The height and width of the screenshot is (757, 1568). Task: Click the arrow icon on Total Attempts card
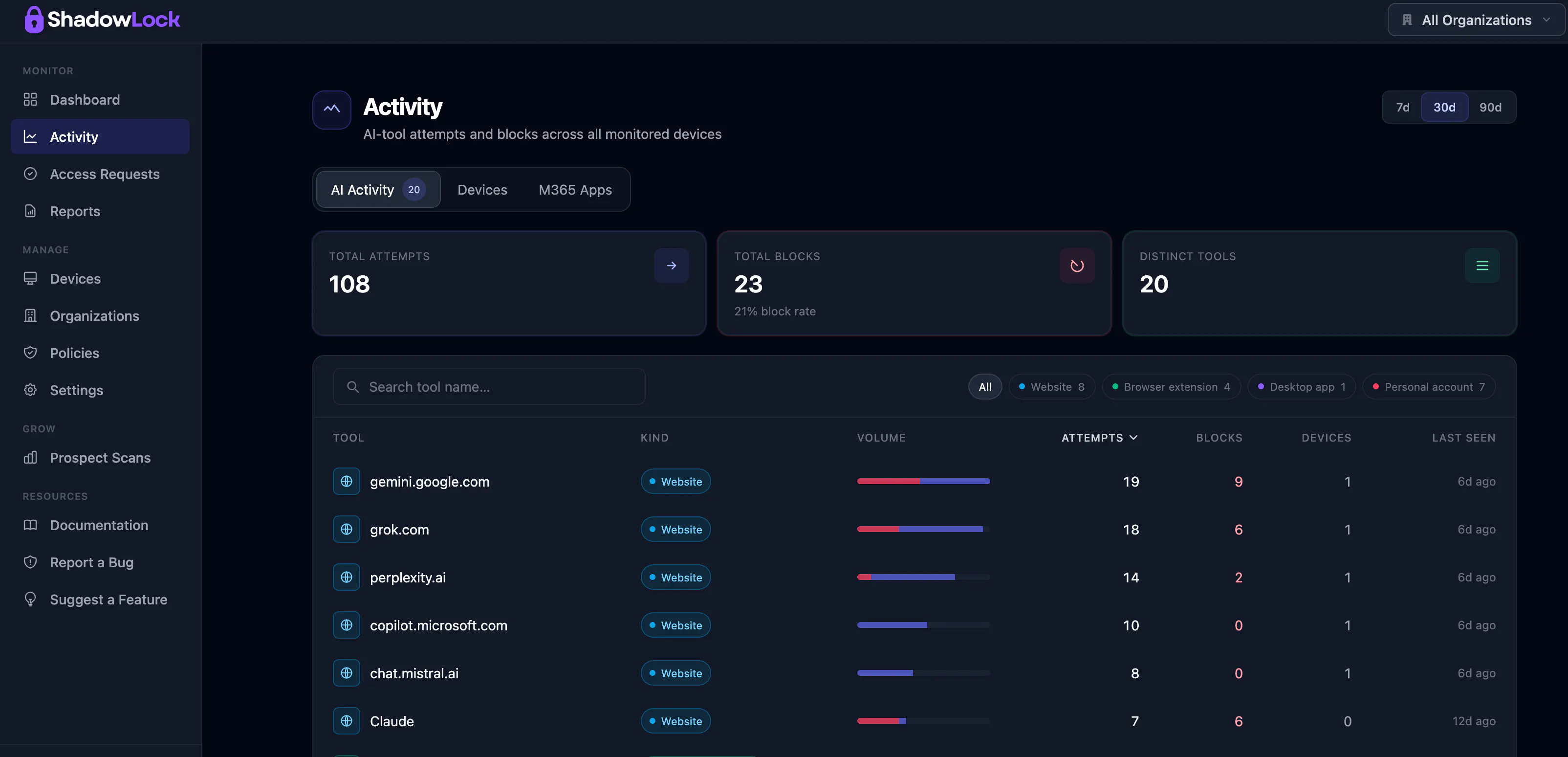(672, 266)
